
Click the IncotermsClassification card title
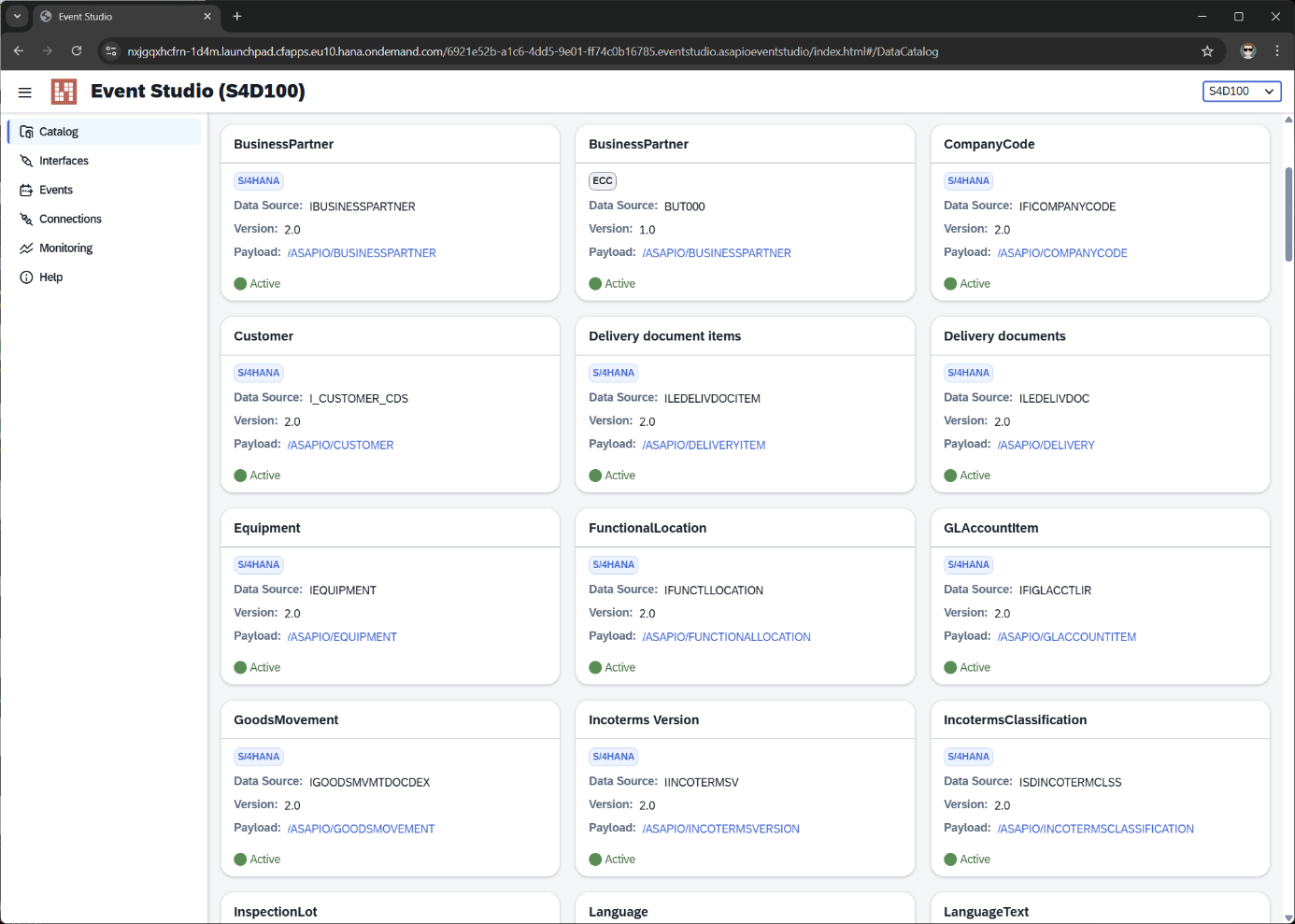pos(1015,720)
